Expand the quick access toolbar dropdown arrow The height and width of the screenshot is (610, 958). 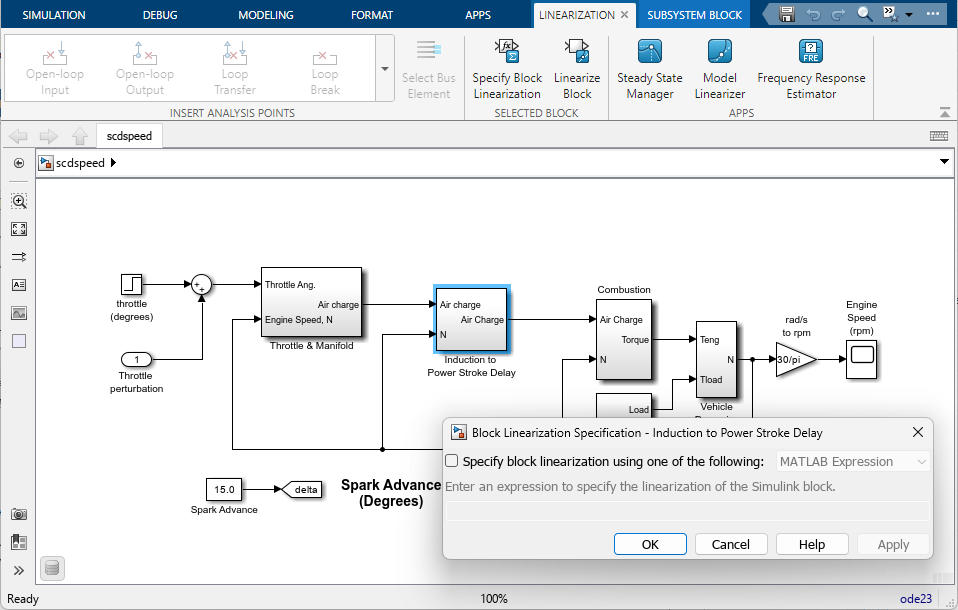pos(909,15)
